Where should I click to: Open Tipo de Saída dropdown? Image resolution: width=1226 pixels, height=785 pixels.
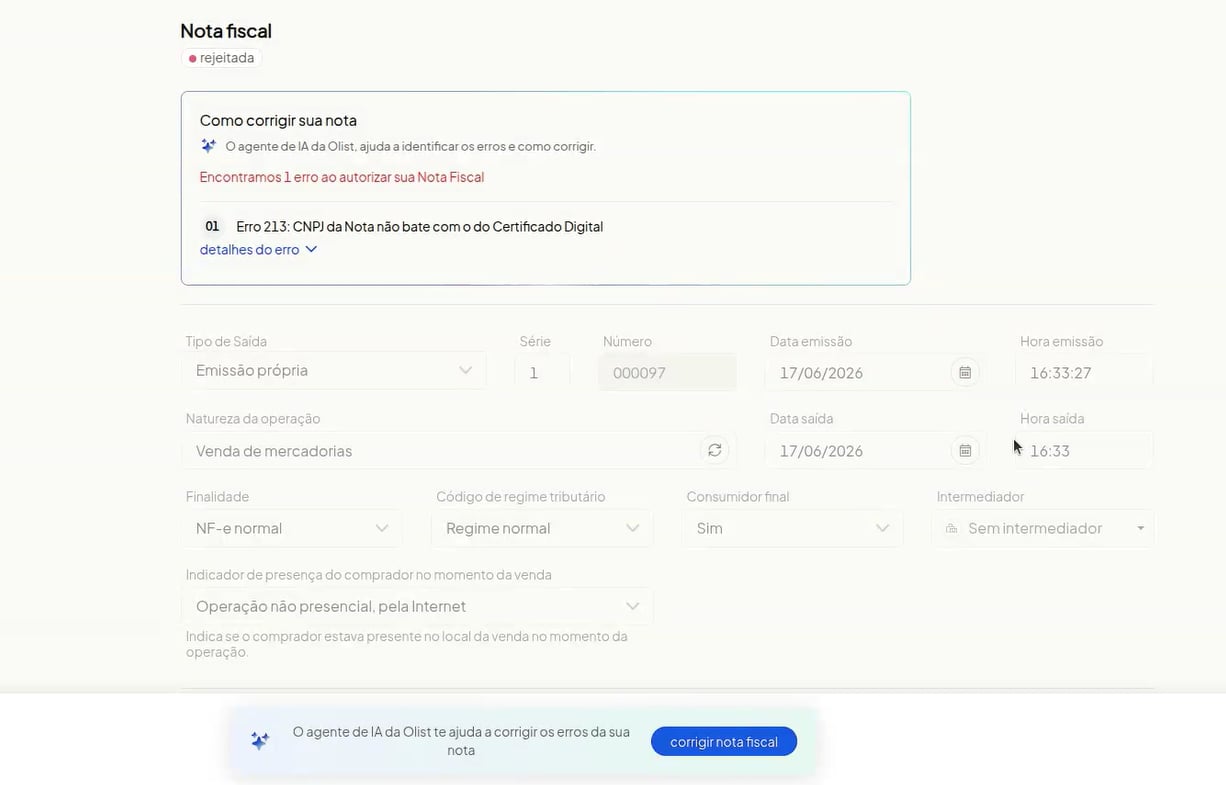(334, 370)
